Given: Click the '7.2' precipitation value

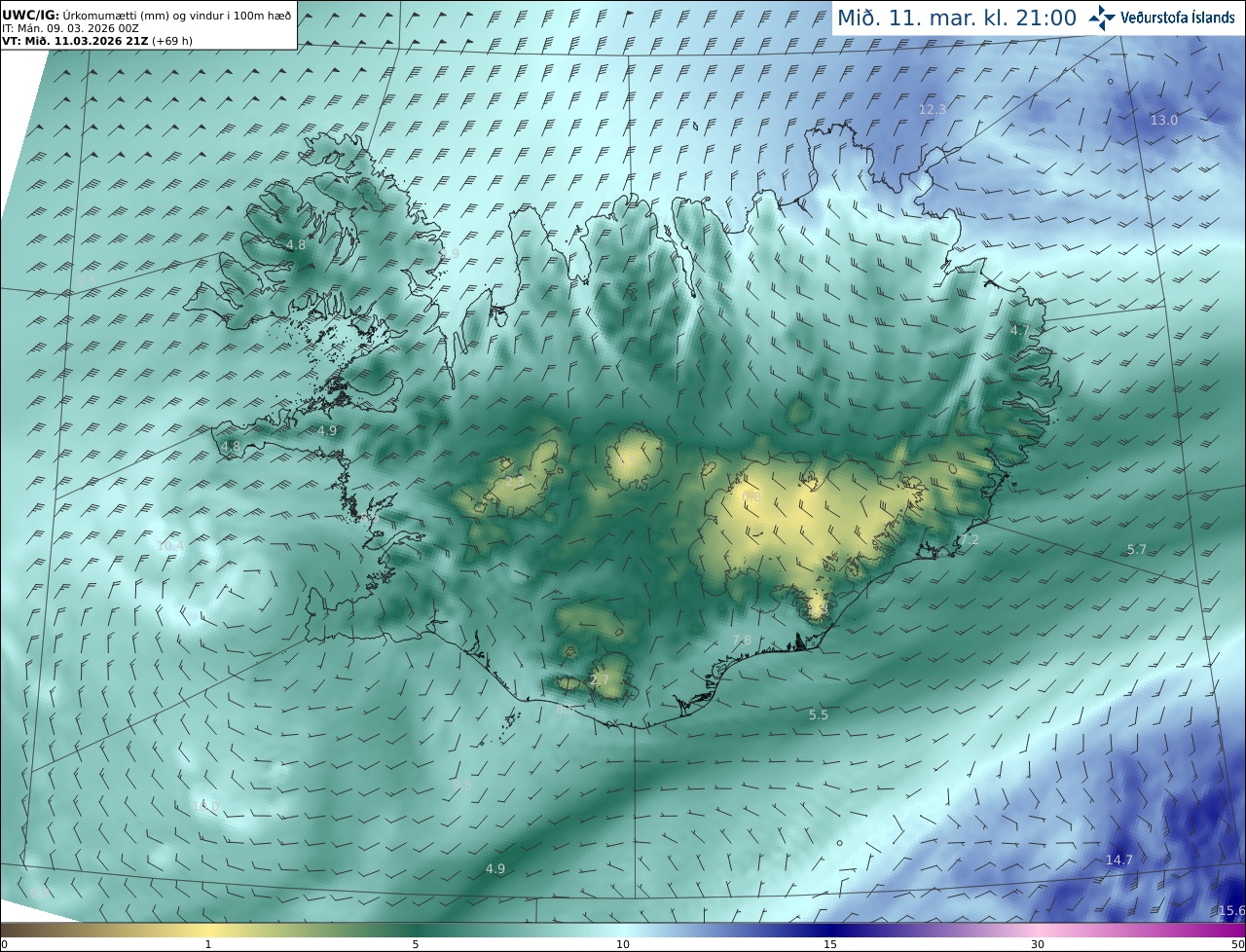Looking at the screenshot, I should 970,540.
